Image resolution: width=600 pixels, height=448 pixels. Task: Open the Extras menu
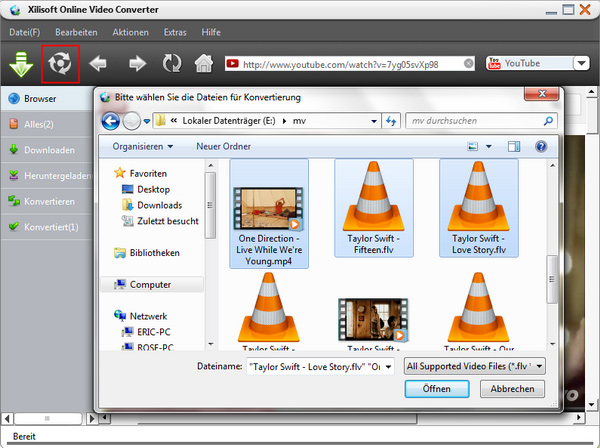coord(175,33)
